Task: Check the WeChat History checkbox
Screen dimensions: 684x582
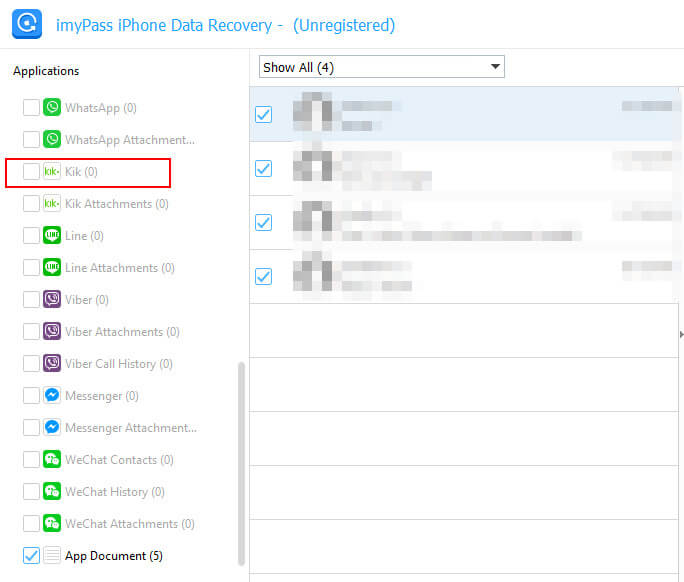Action: click(31, 491)
